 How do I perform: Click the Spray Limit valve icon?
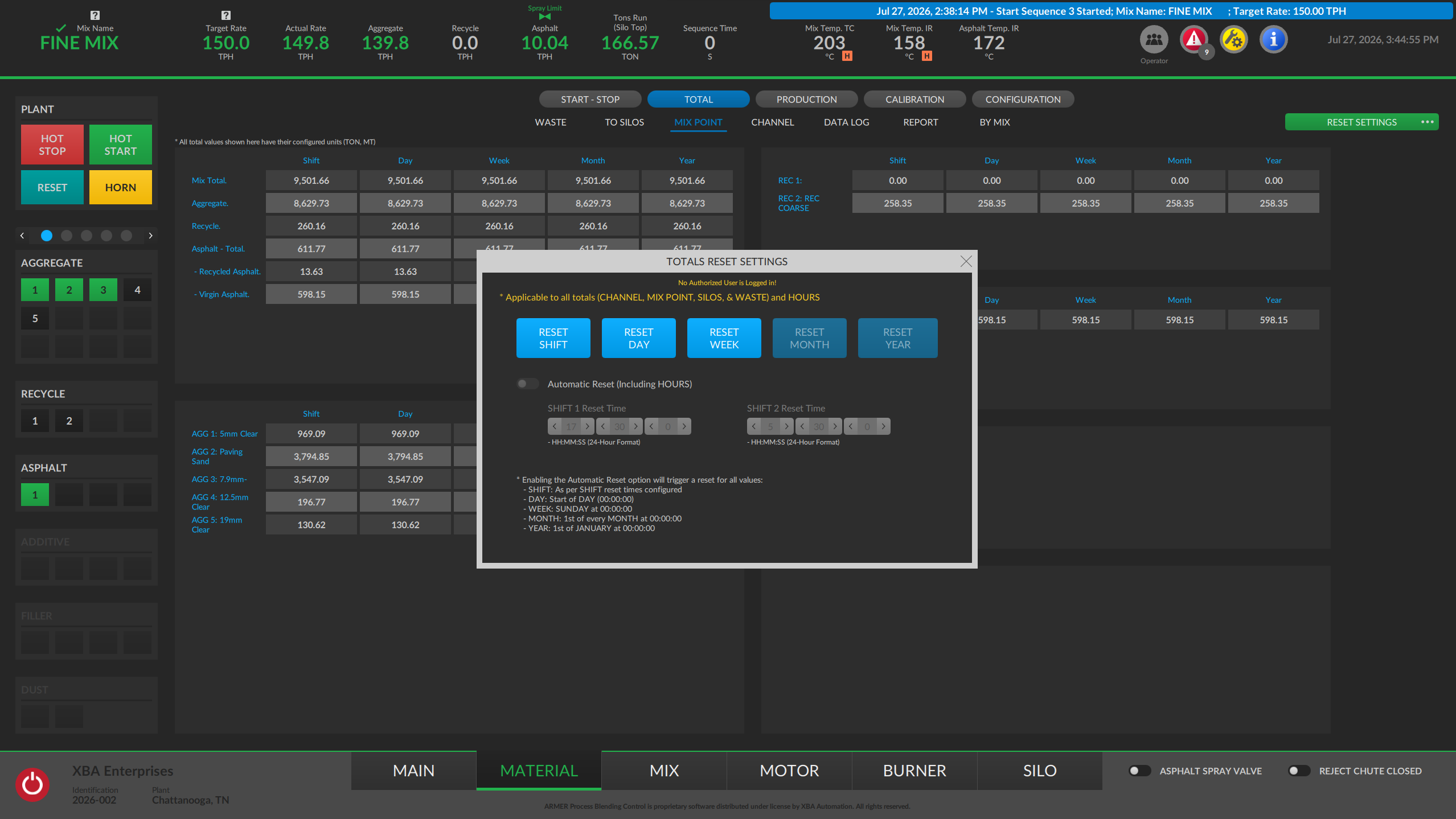pos(545,17)
